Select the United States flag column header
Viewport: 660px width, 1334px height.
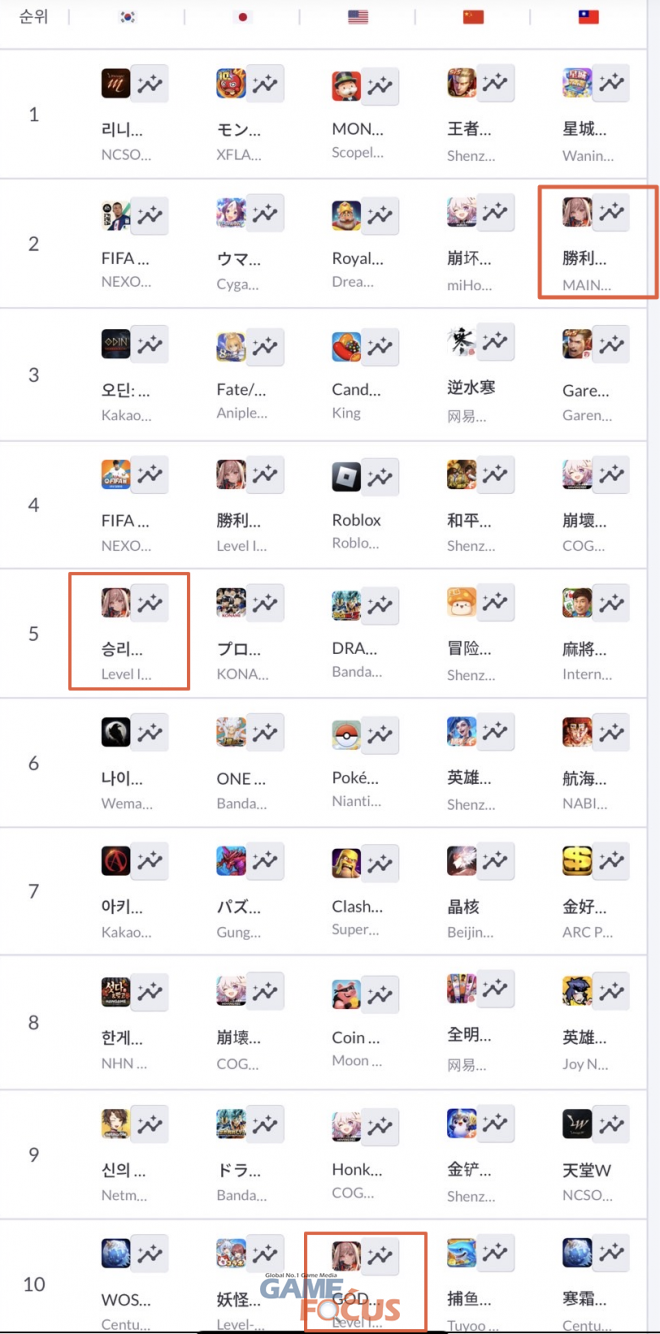point(357,17)
